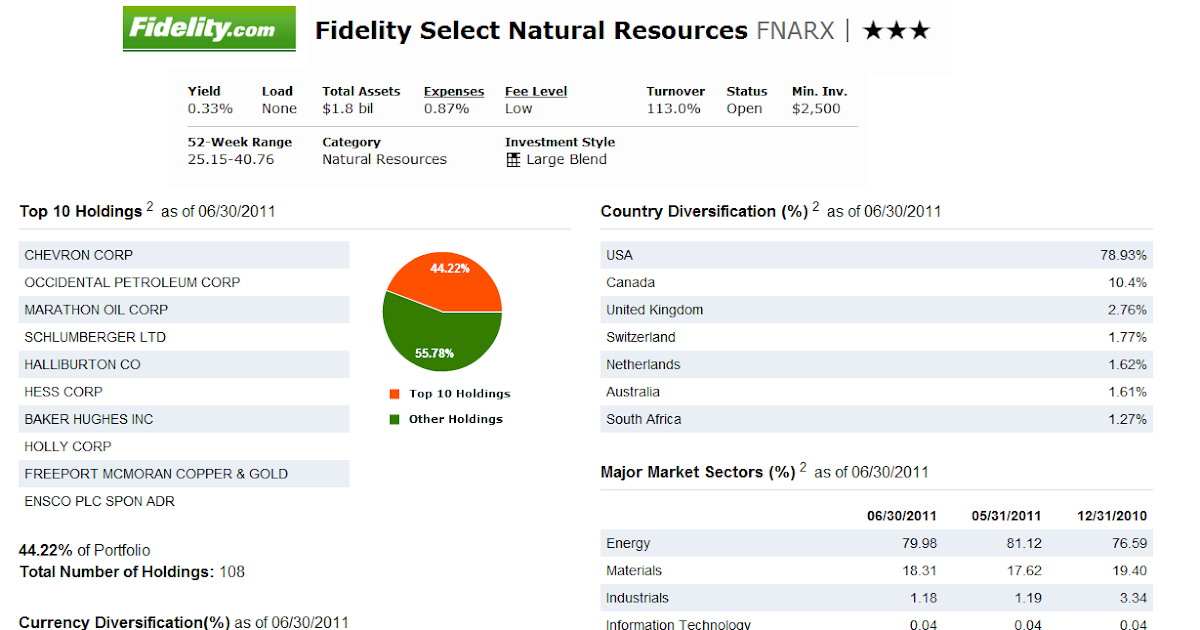
Task: Click the orange Top 10 Holdings color swatch
Action: [x=392, y=393]
